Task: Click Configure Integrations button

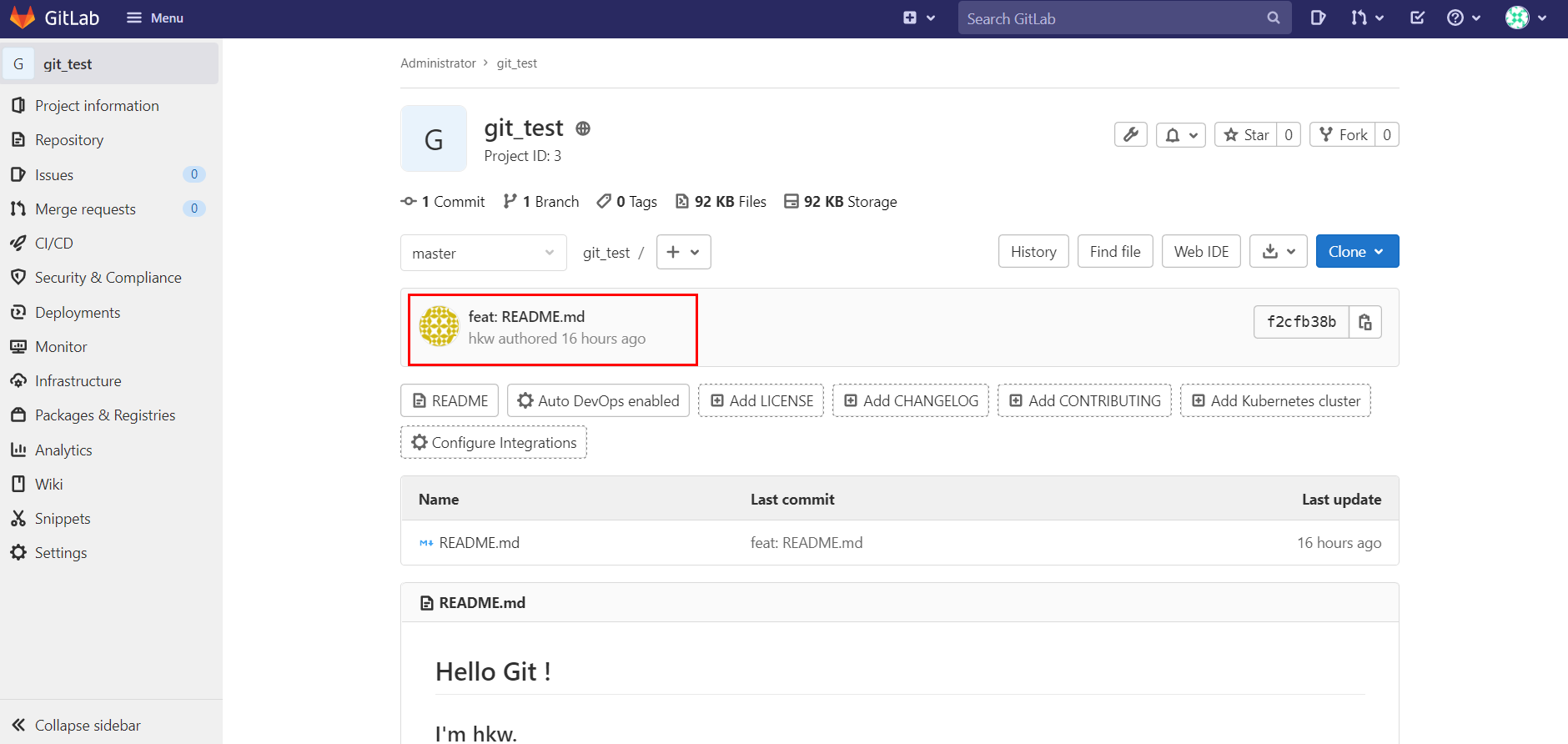Action: pos(494,442)
